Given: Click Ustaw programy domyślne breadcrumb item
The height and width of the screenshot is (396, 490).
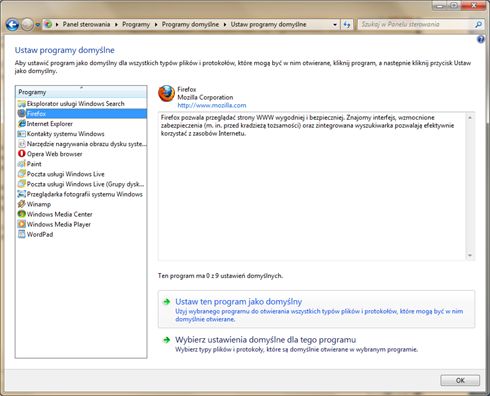Looking at the screenshot, I should point(268,24).
